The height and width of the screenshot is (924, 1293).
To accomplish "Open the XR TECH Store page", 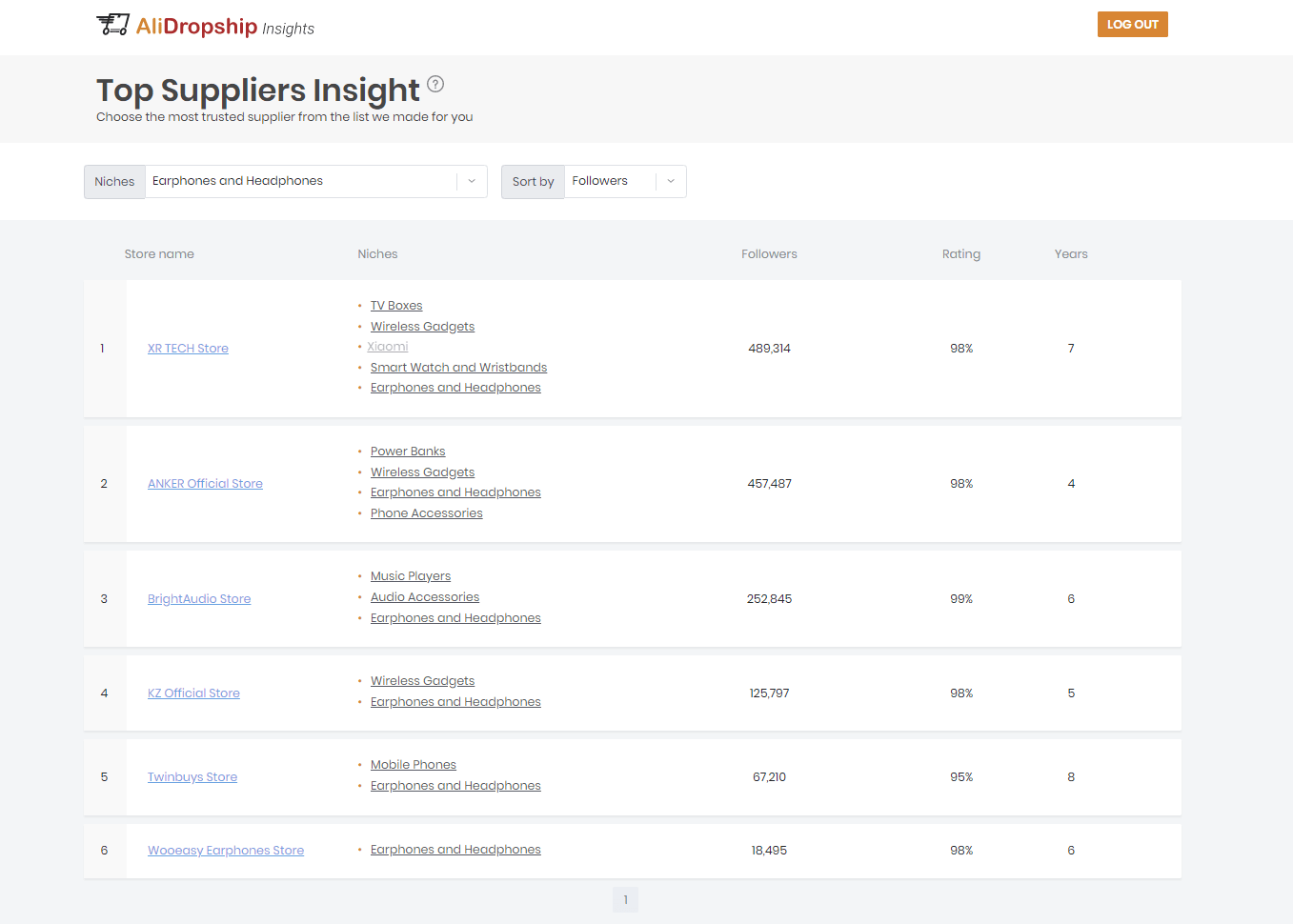I will [188, 348].
